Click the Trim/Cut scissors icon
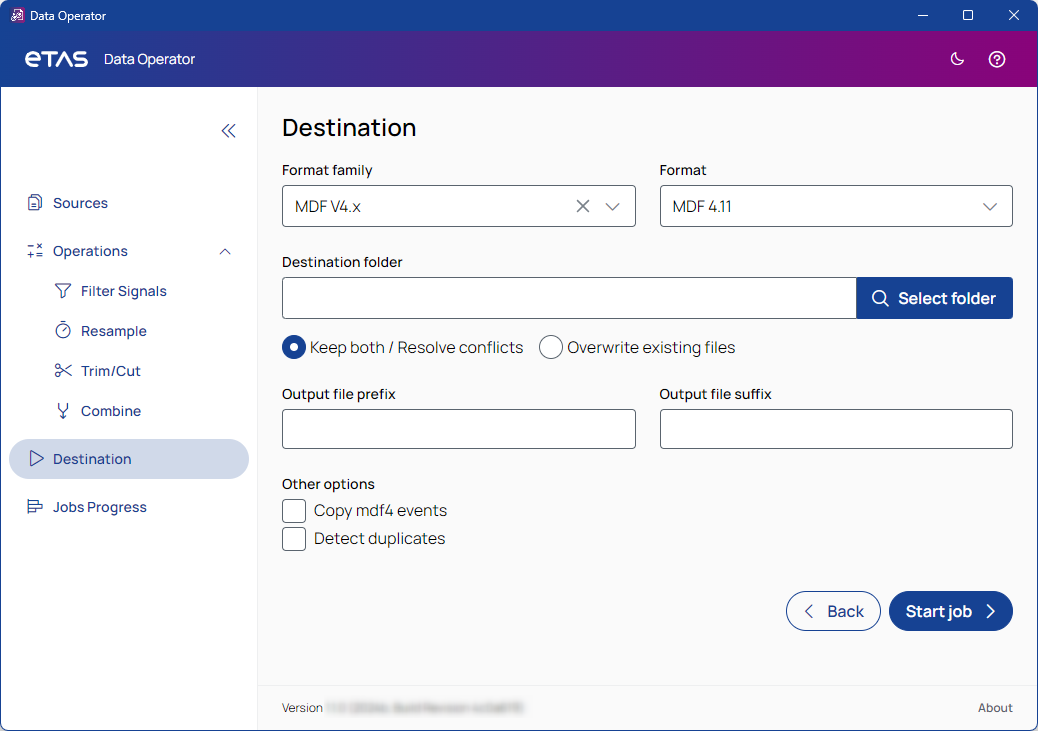The width and height of the screenshot is (1038, 731). (63, 371)
